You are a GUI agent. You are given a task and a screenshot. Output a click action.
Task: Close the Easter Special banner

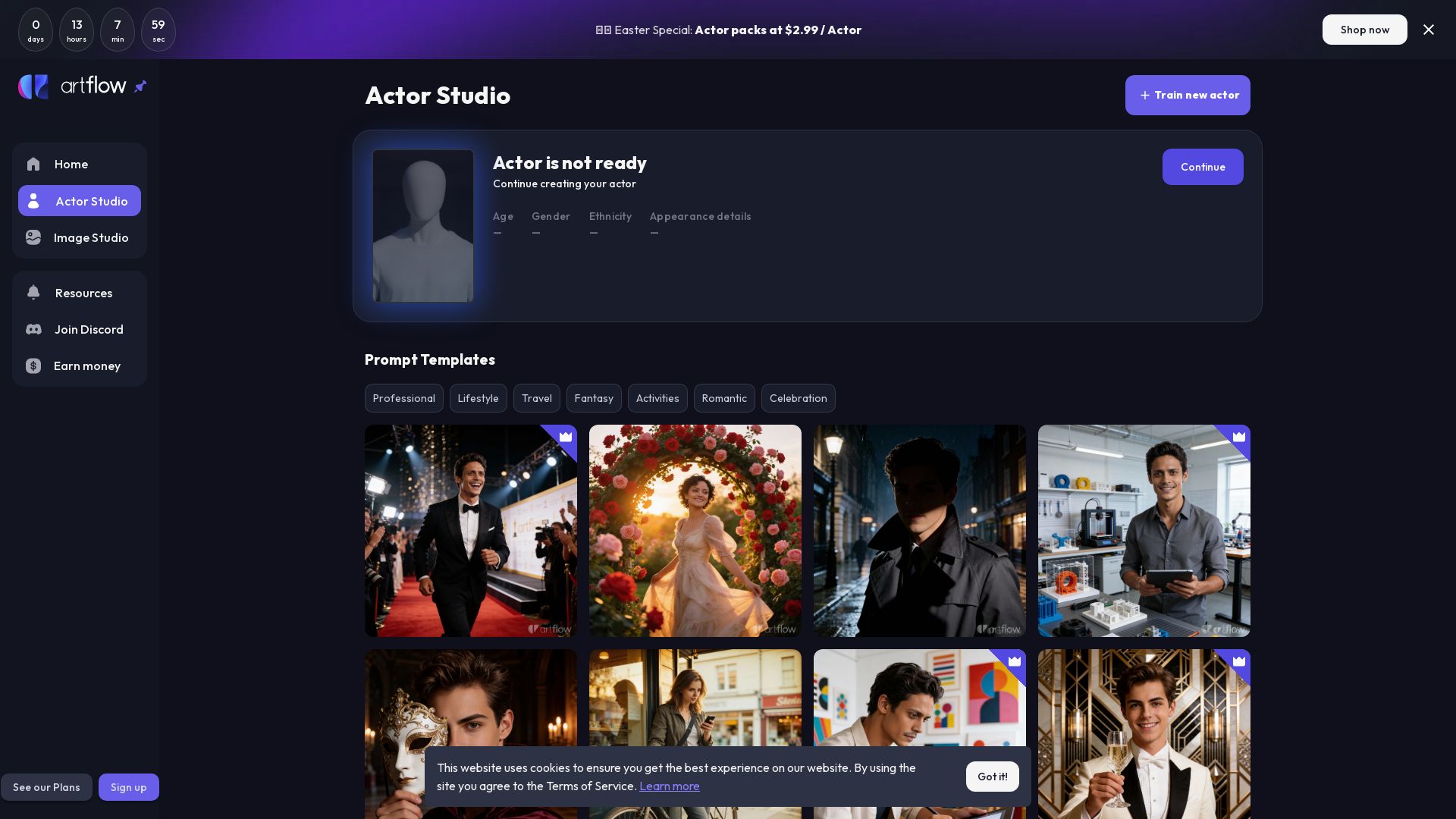1429,30
